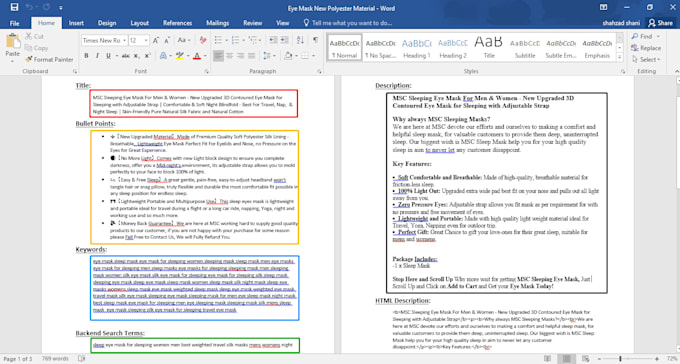Center align the paragraph
Image resolution: width=680 pixels, height=364 pixels.
229,56
